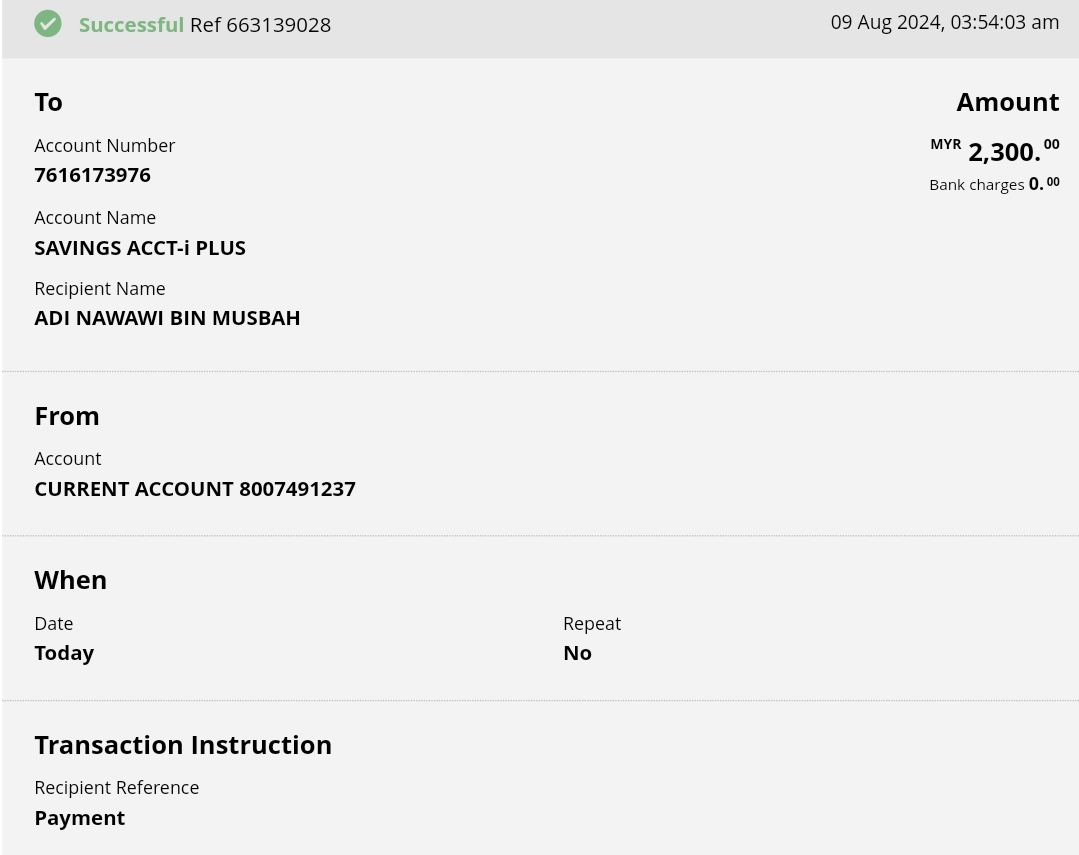The image size is (1079, 855).
Task: Click the Amount heading
Action: pyautogui.click(x=1007, y=102)
